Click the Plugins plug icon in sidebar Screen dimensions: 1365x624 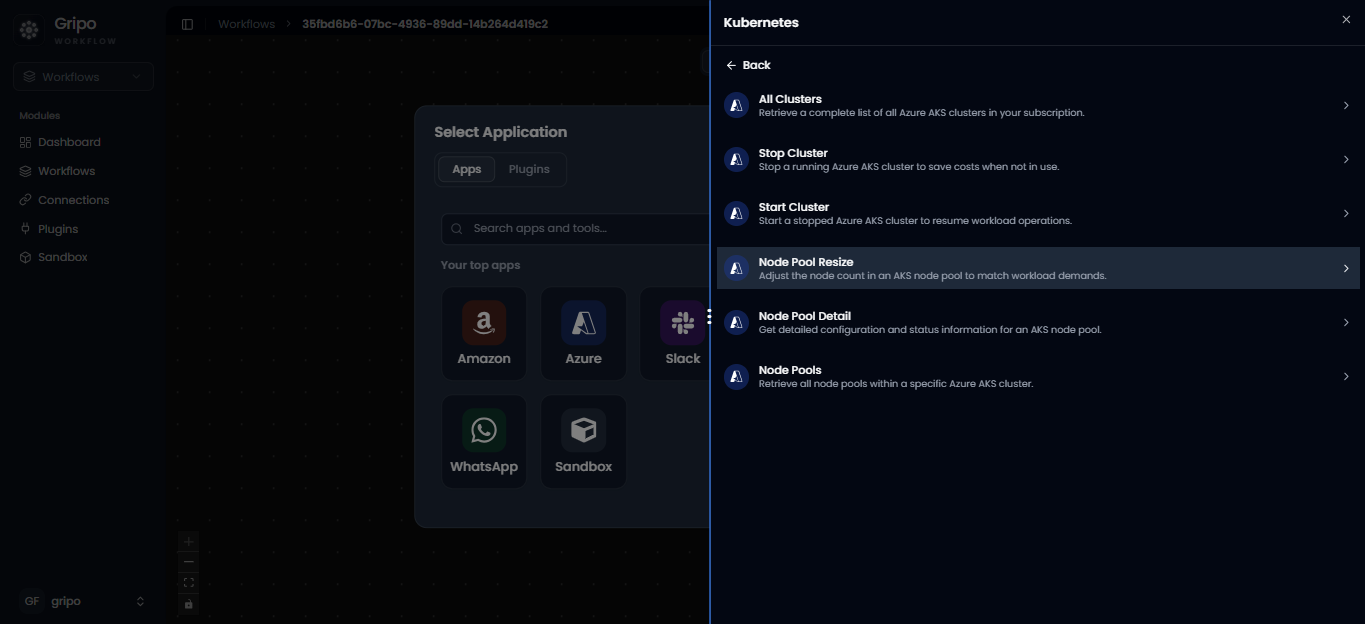coord(26,229)
